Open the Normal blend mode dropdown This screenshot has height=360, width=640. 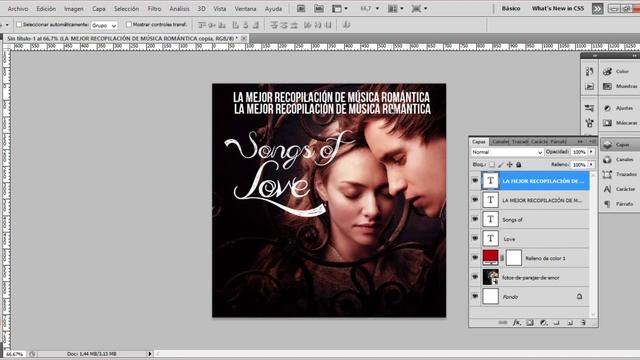(507, 152)
